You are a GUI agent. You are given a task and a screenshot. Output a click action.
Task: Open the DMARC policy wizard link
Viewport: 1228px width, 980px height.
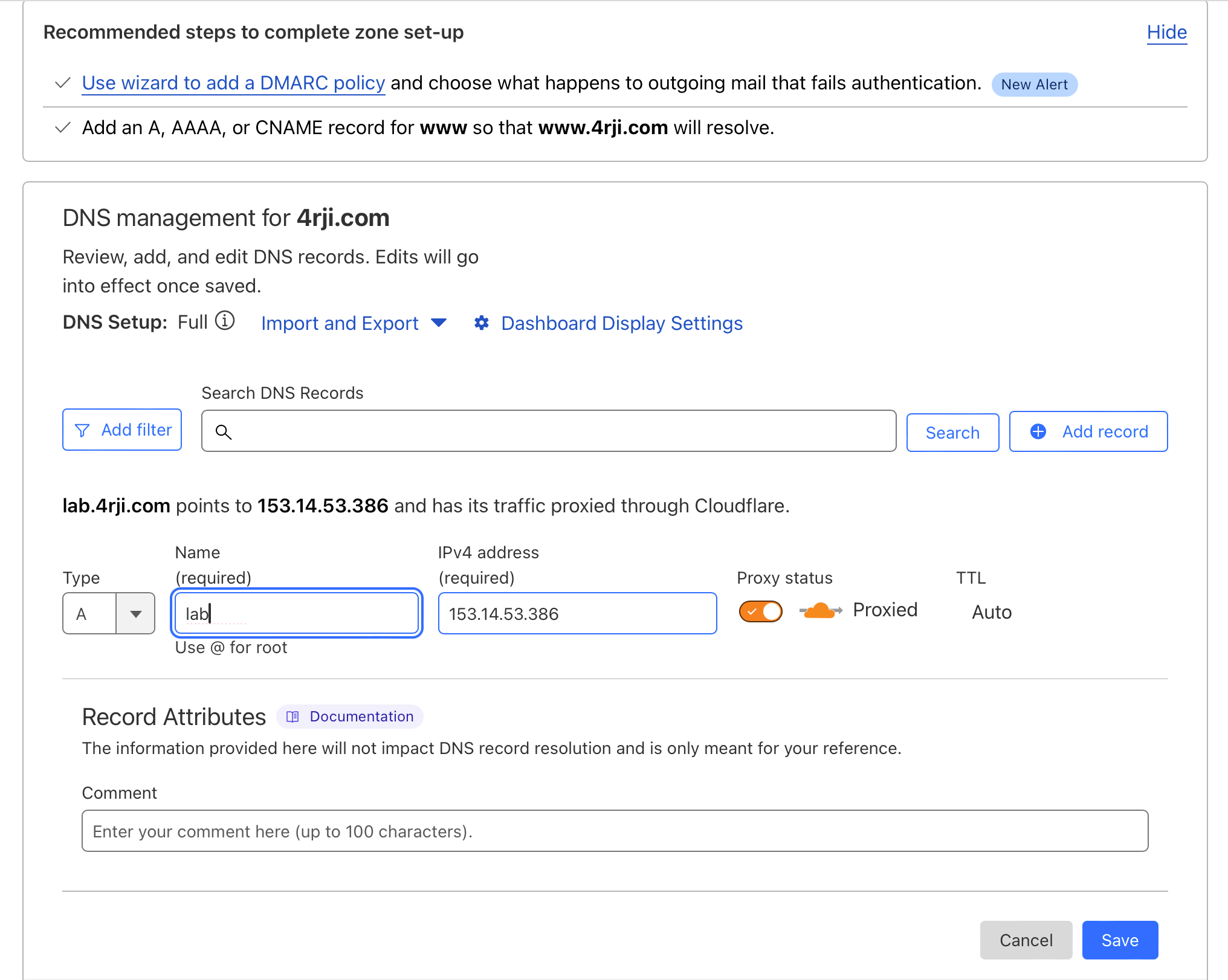pyautogui.click(x=233, y=83)
